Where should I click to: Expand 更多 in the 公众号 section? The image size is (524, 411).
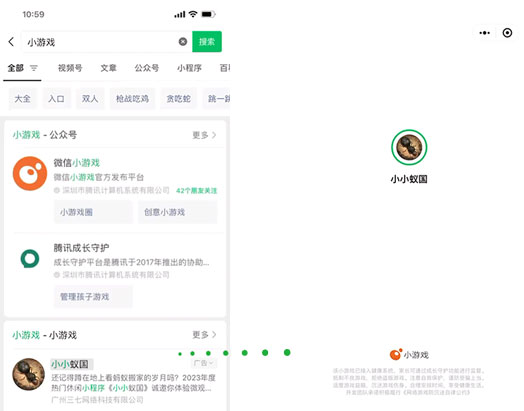coord(204,135)
